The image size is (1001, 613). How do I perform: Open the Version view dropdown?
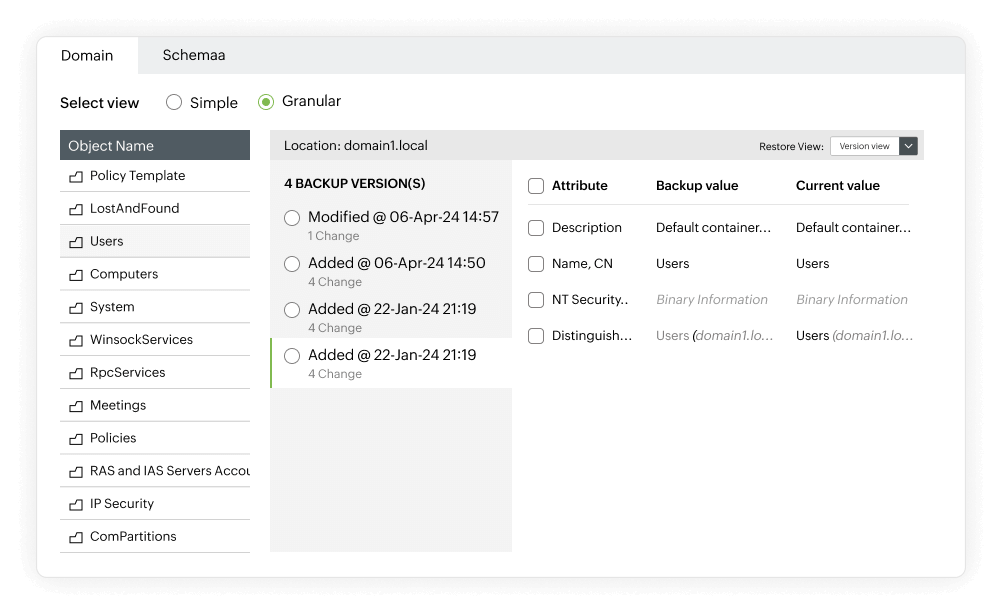click(x=908, y=145)
